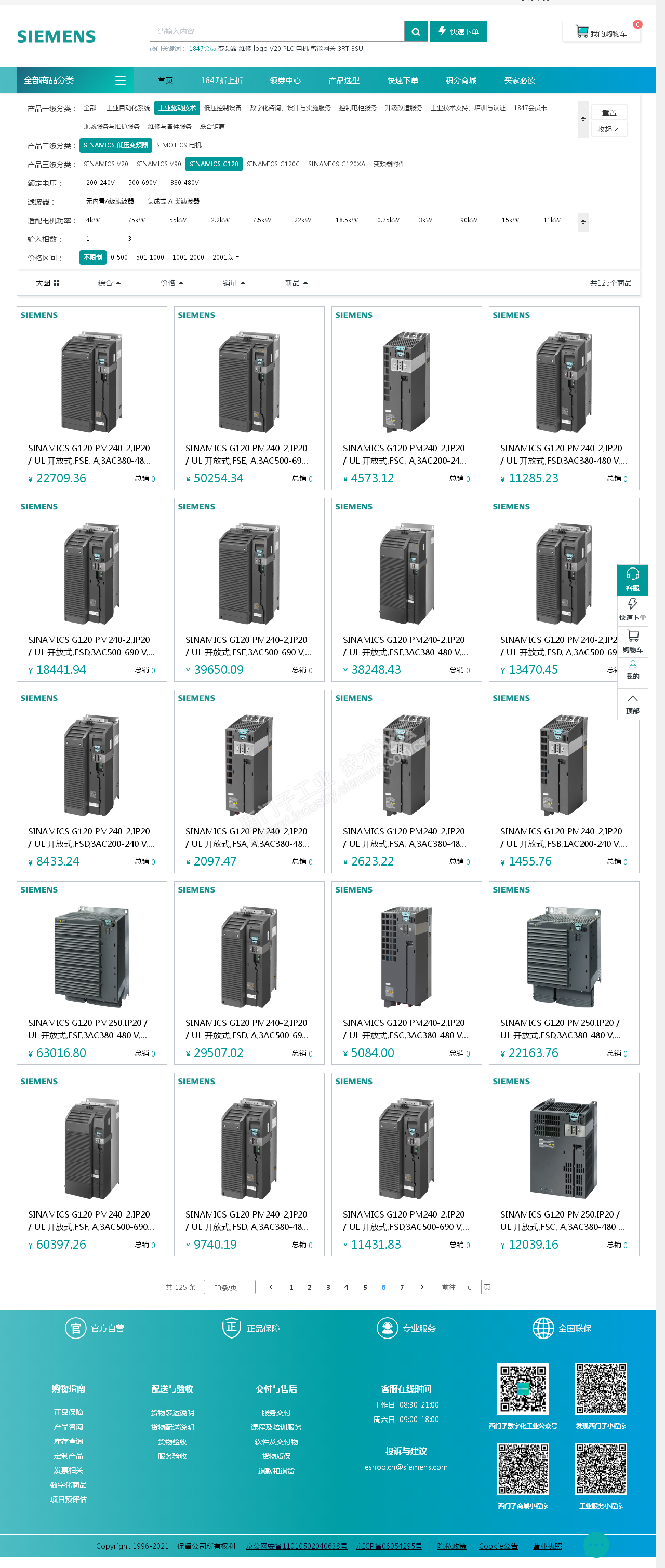The height and width of the screenshot is (1568, 665).
Task: Sort products by sales volume
Action: pyautogui.click(x=234, y=283)
